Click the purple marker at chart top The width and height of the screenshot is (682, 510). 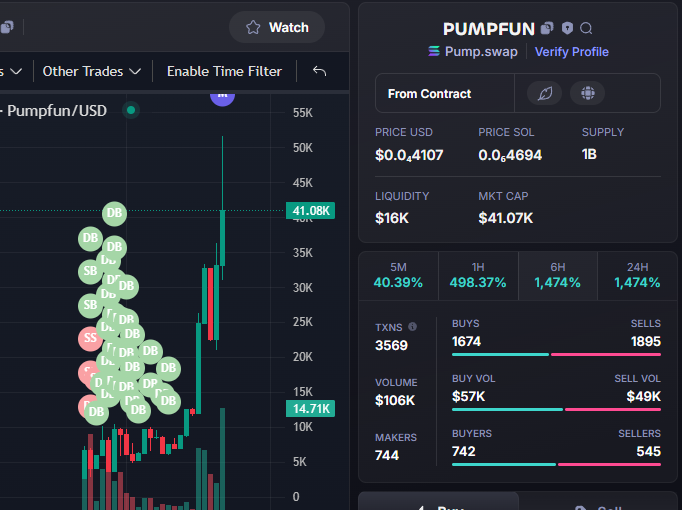pyautogui.click(x=222, y=98)
